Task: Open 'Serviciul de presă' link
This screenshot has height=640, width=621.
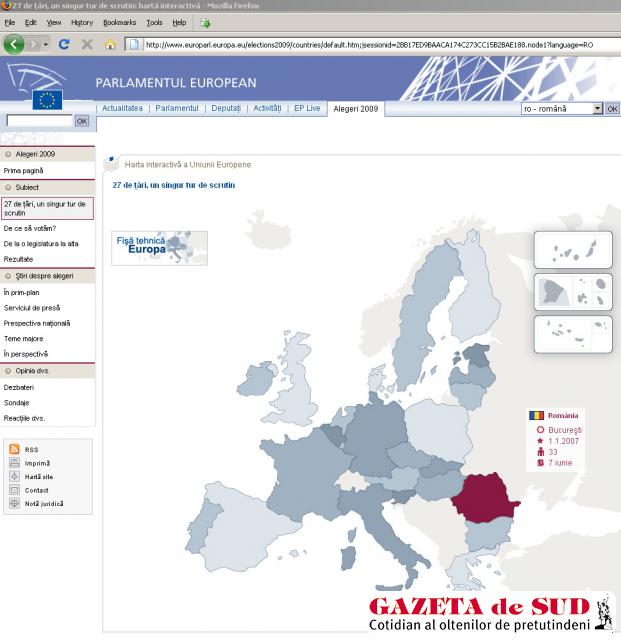Action: coord(32,308)
